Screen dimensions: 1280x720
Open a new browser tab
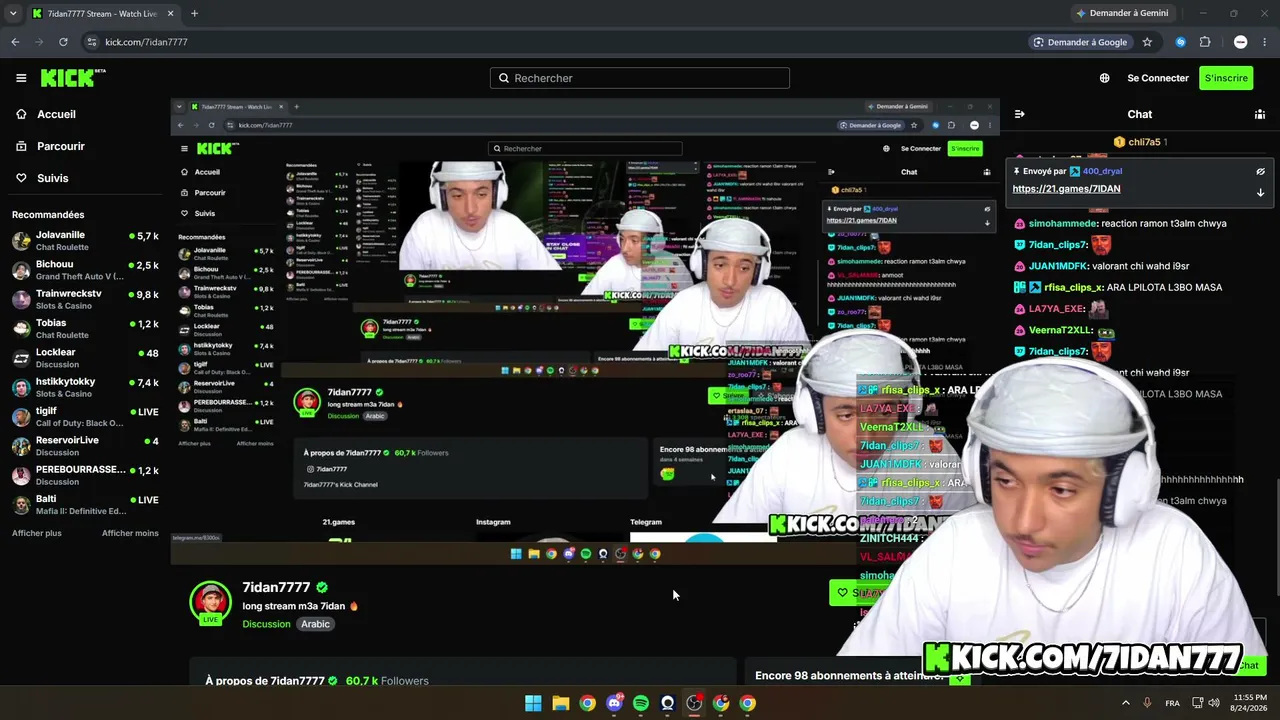coord(194,14)
